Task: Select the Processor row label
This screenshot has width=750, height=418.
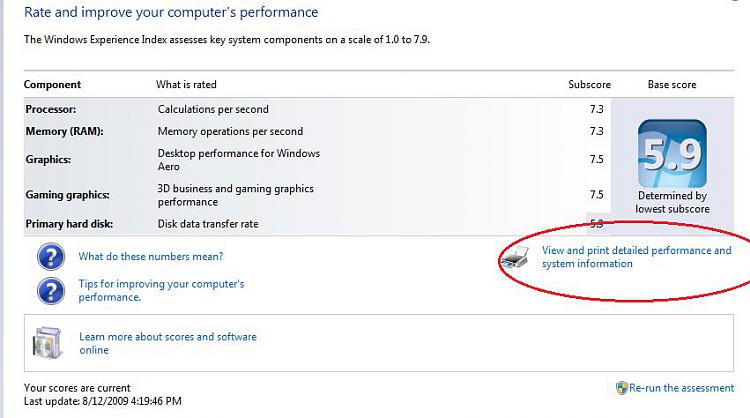Action: [51, 109]
